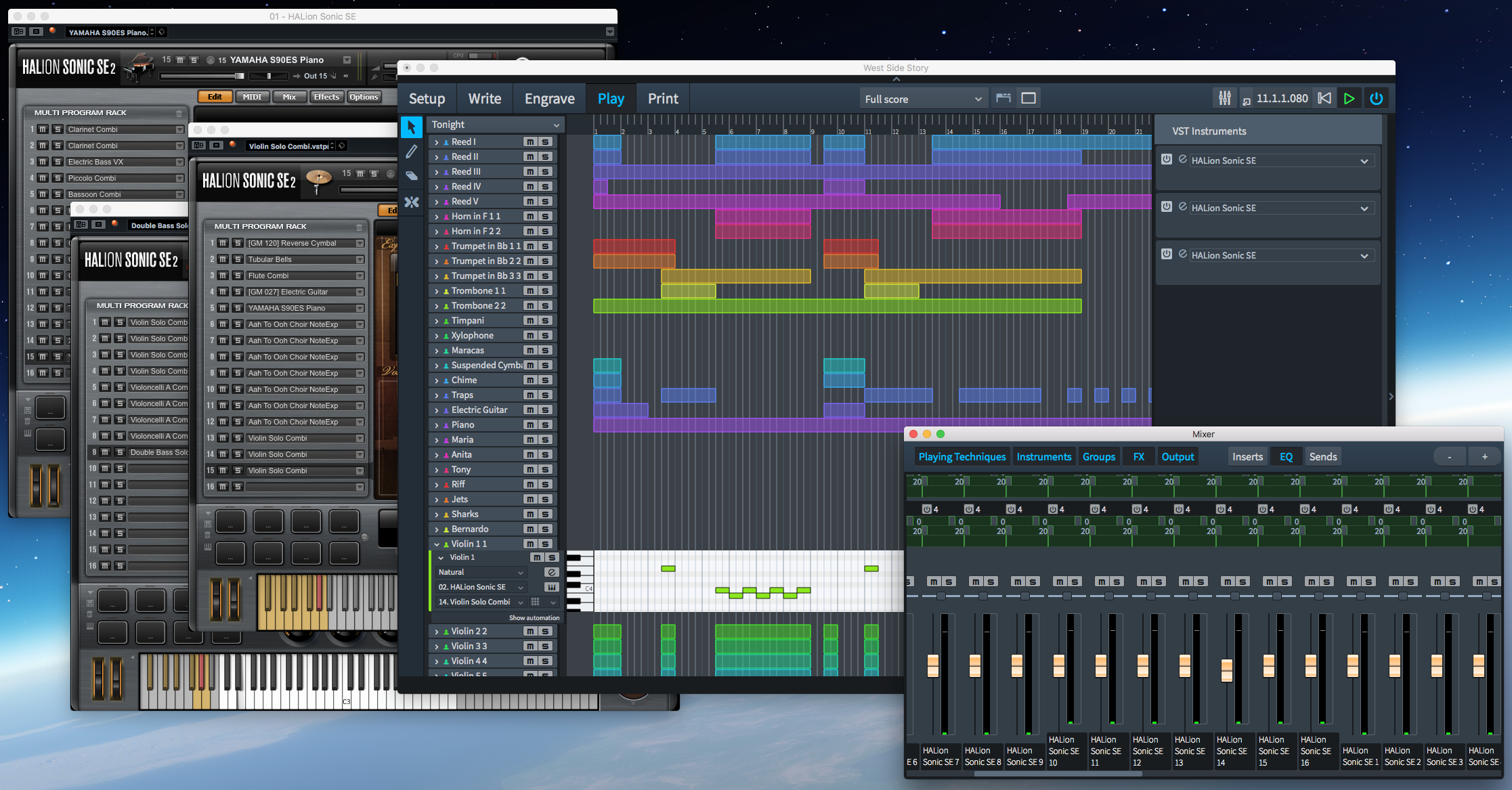Expand the Reed II track
The width and height of the screenshot is (1512, 790).
click(437, 157)
